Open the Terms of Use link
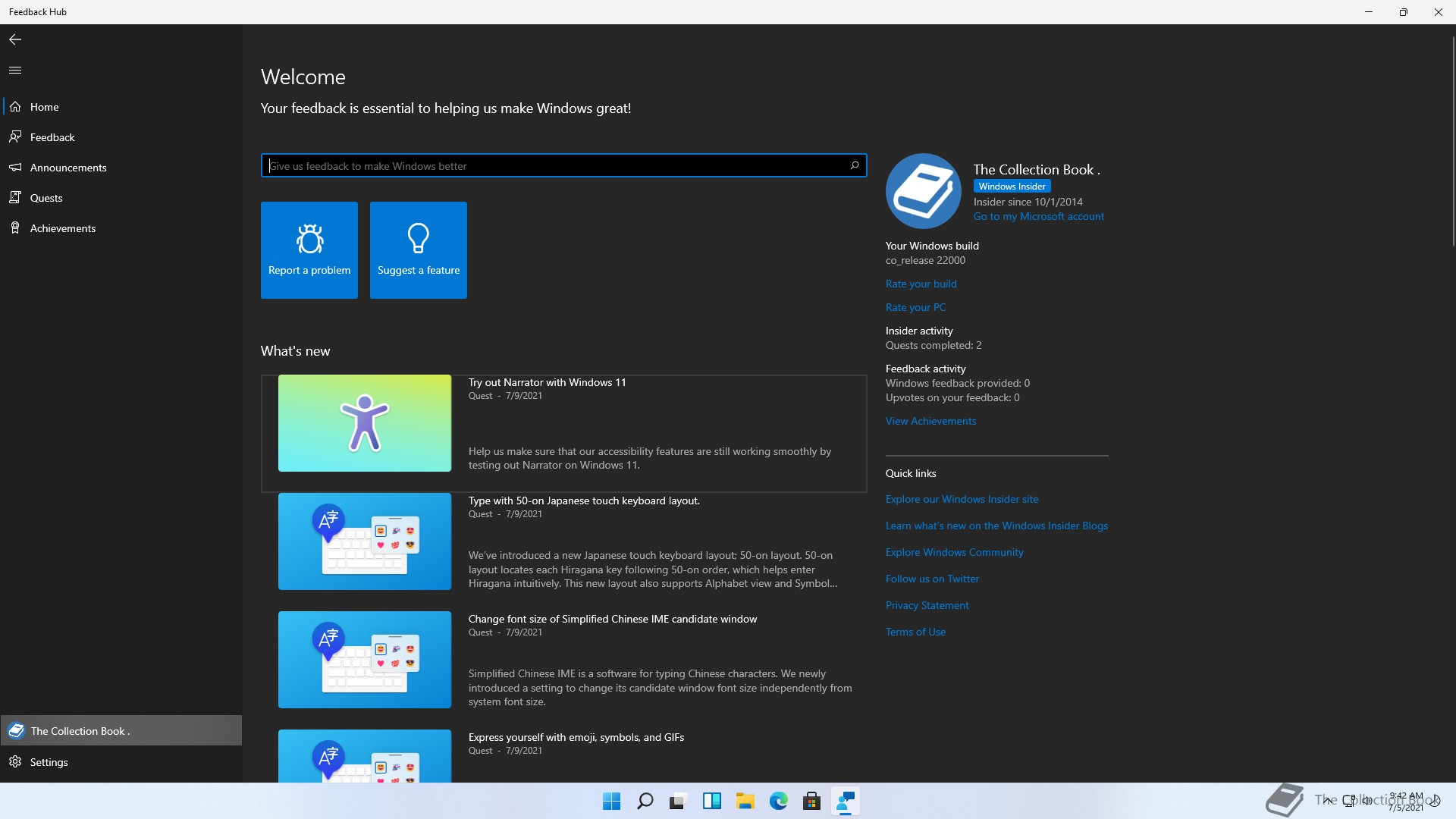1456x819 pixels. pyautogui.click(x=915, y=632)
